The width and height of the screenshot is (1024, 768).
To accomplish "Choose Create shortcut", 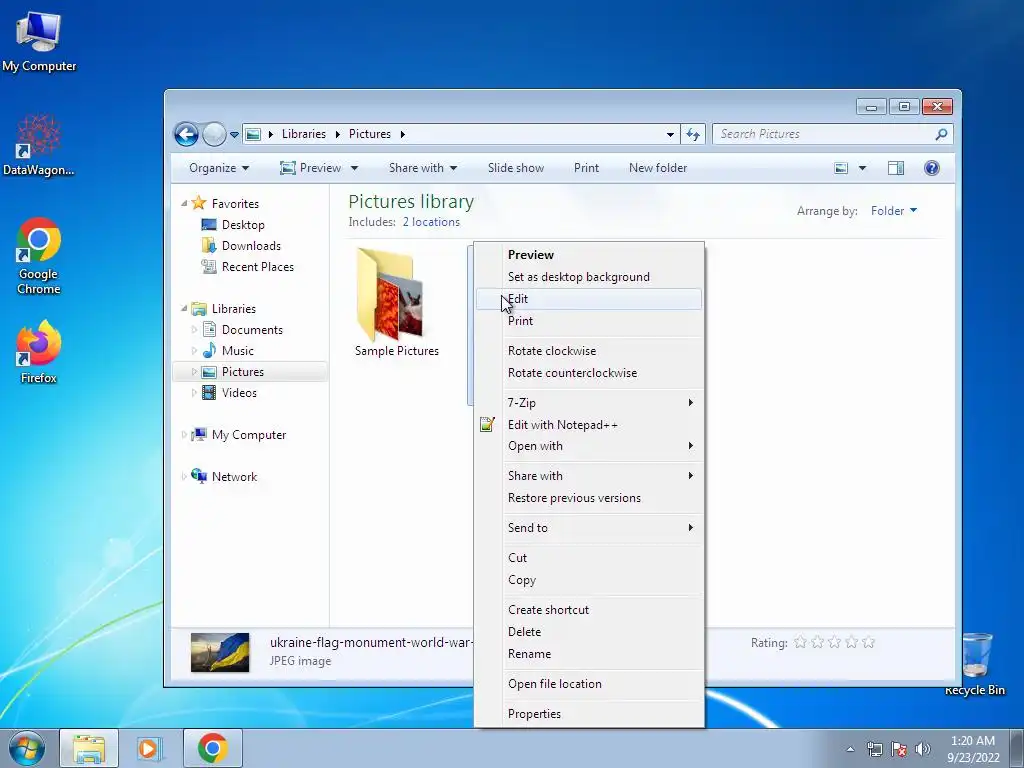I will coord(589,609).
